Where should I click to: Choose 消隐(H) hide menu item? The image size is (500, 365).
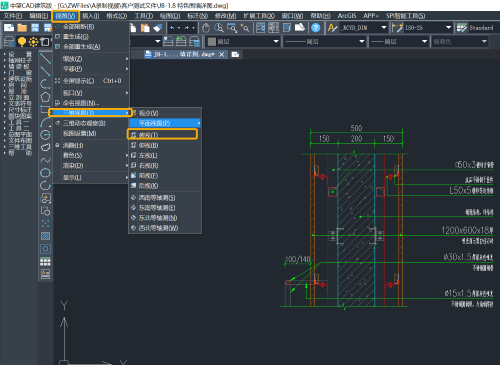coord(91,145)
